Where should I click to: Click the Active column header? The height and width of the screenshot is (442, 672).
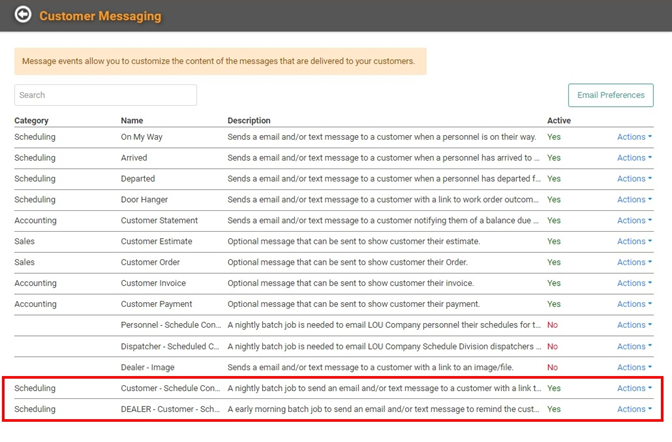[559, 120]
